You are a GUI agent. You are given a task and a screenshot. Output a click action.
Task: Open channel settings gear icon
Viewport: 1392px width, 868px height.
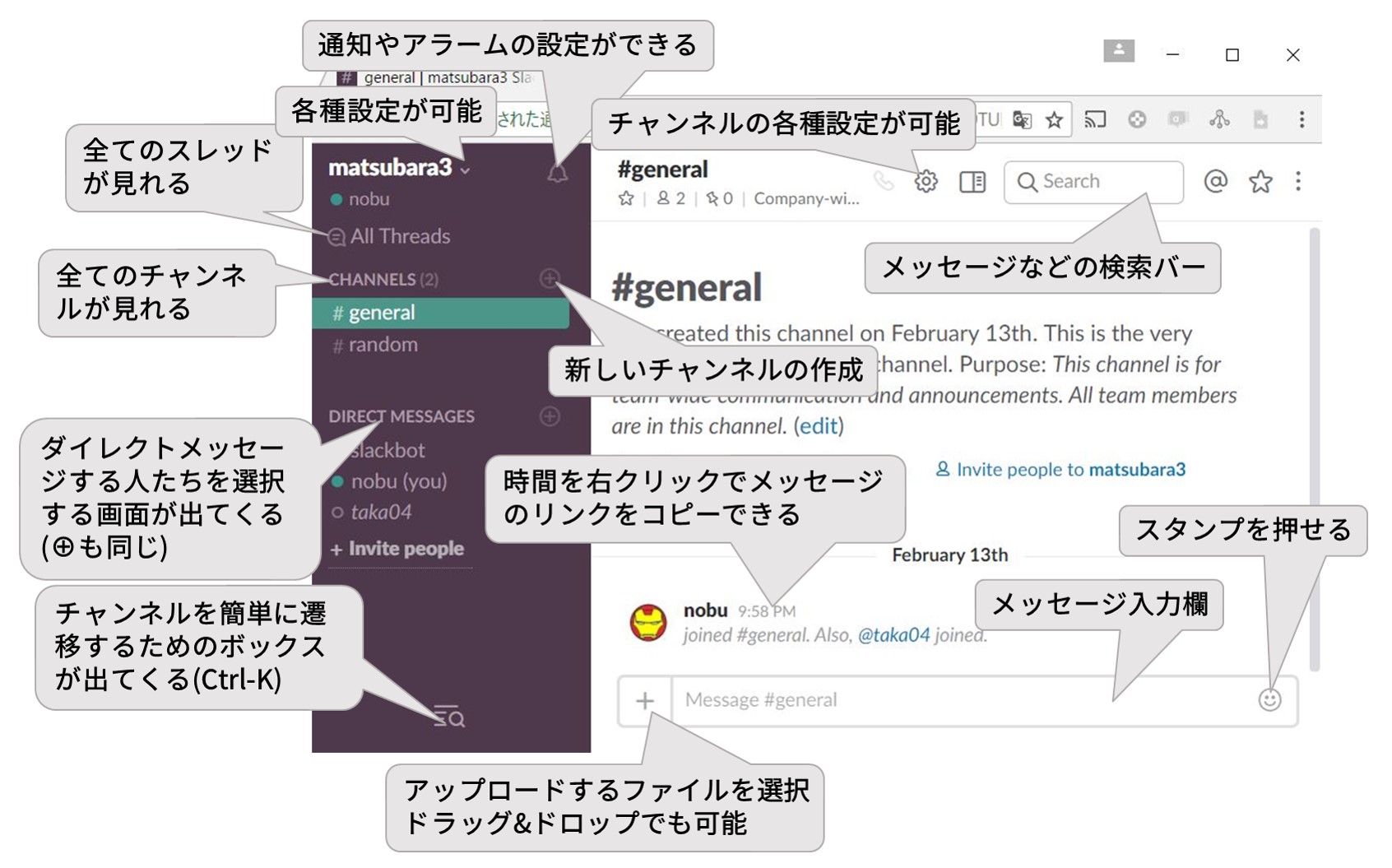coord(926,181)
